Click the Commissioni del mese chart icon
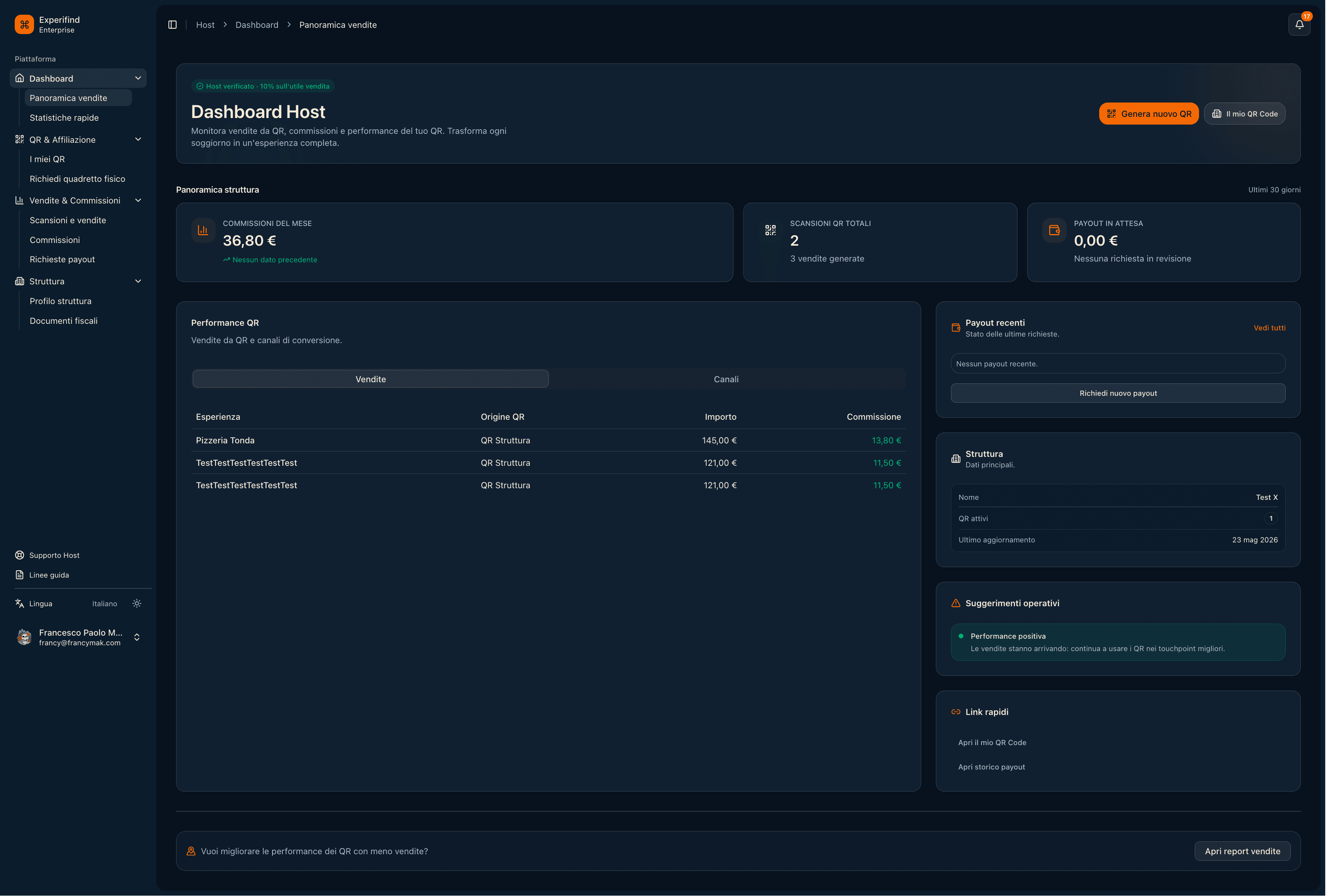Viewport: 1326px width, 896px height. 202,231
